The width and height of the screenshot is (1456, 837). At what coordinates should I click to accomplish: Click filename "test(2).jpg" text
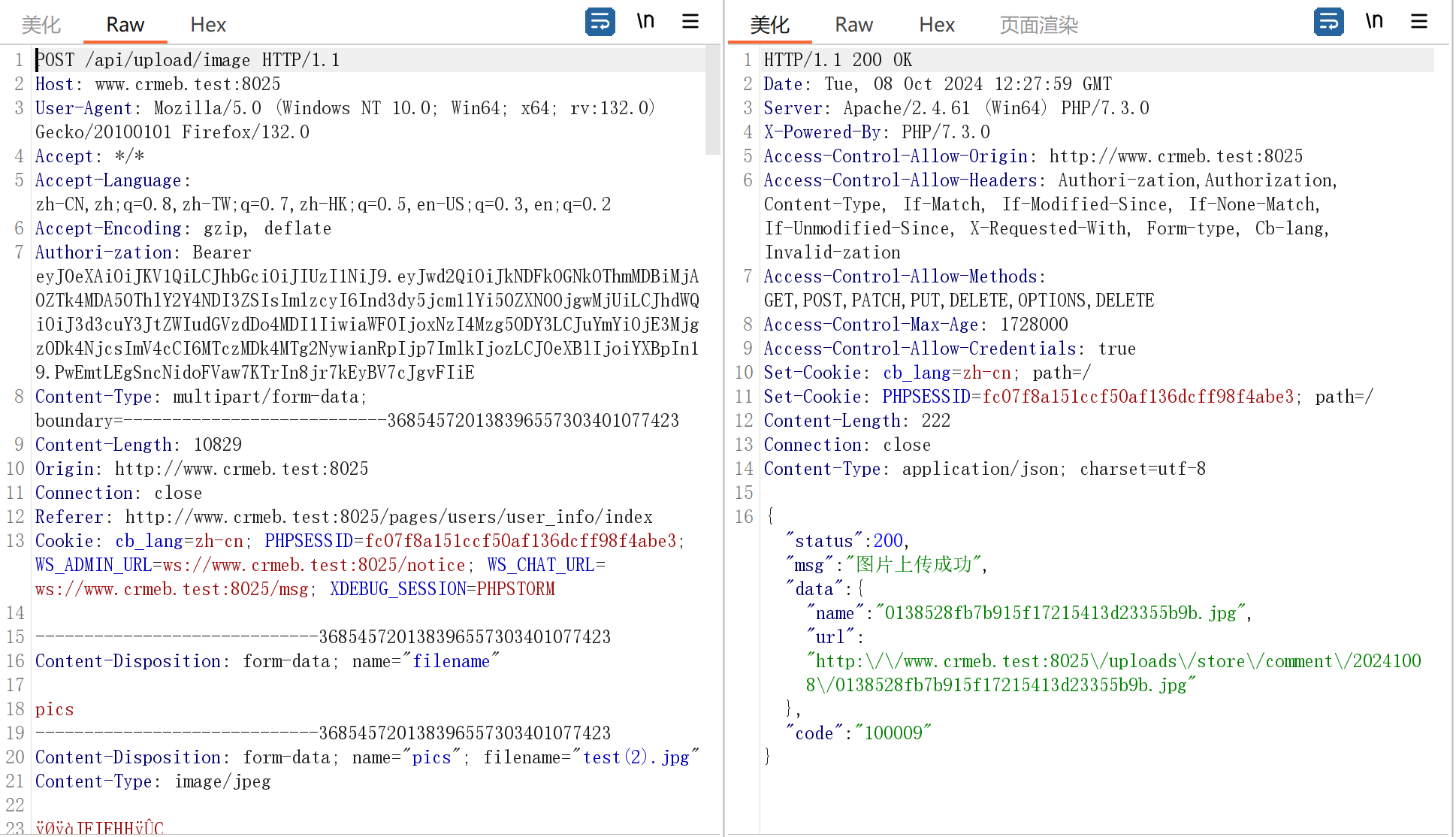[636, 757]
